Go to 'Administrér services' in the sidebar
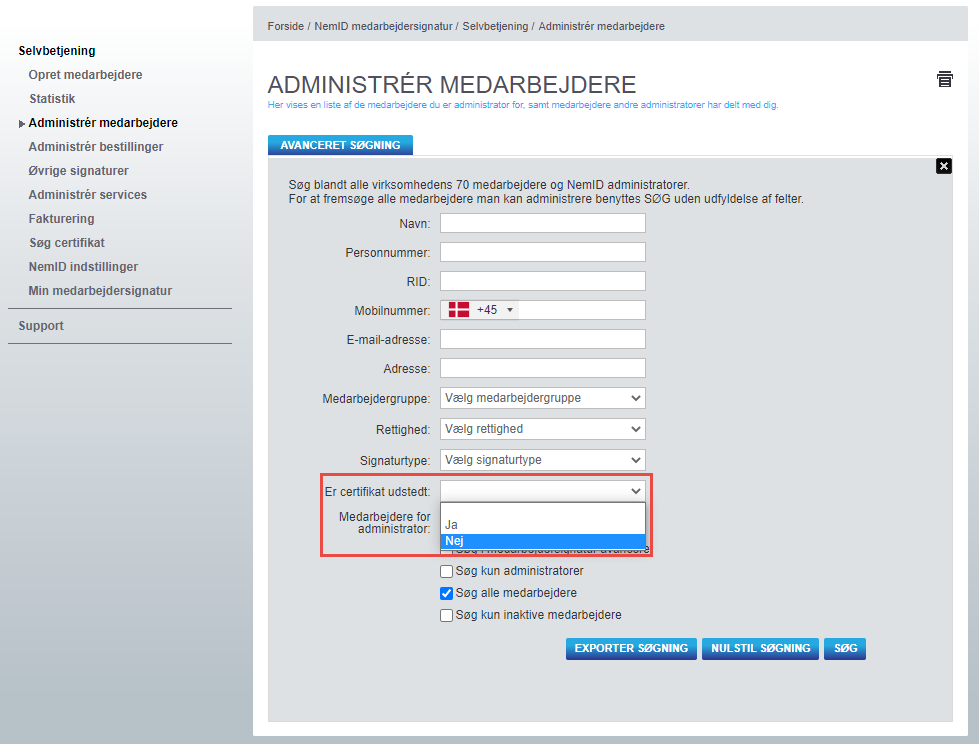This screenshot has width=979, height=744. (87, 195)
